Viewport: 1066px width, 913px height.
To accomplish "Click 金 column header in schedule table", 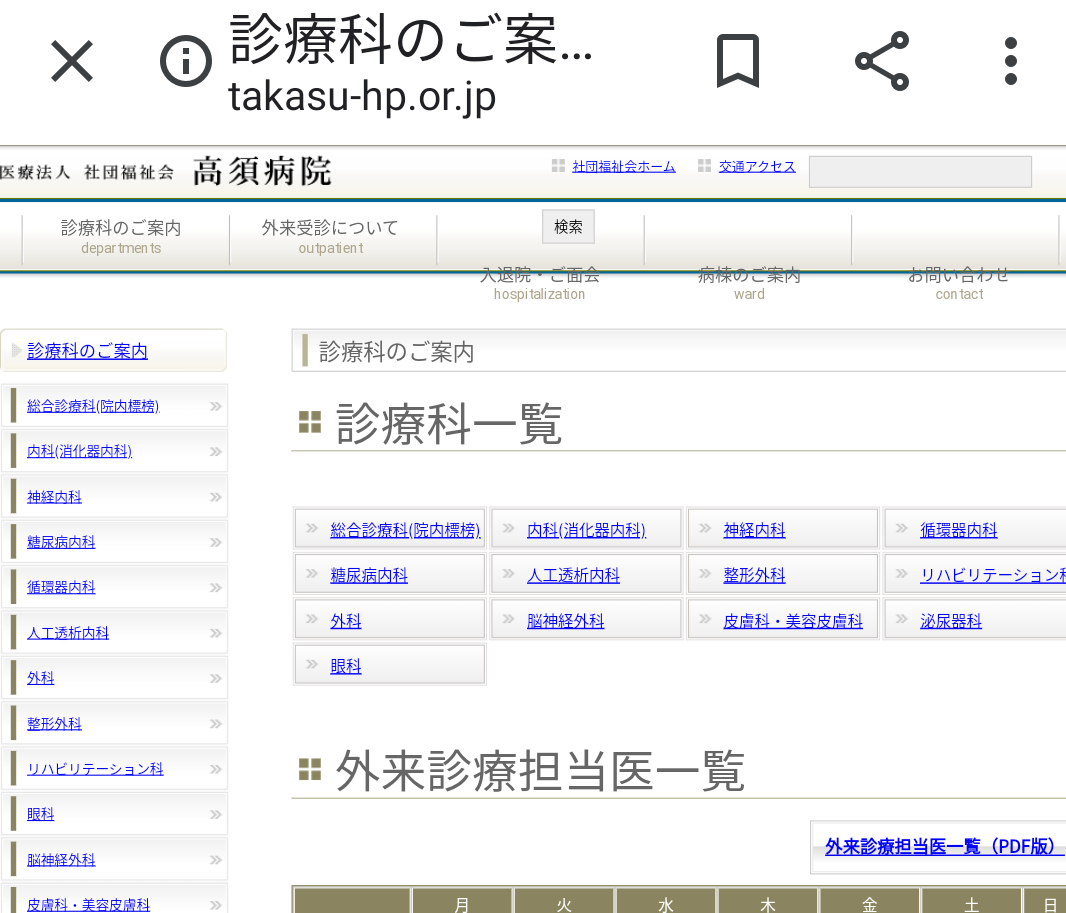I will [x=870, y=903].
